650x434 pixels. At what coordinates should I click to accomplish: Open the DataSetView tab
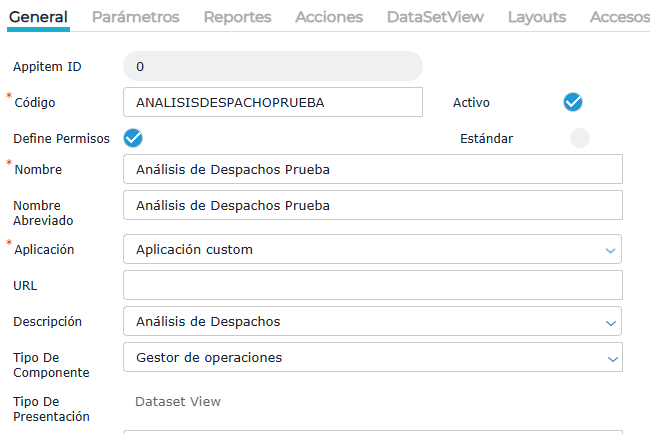click(435, 17)
